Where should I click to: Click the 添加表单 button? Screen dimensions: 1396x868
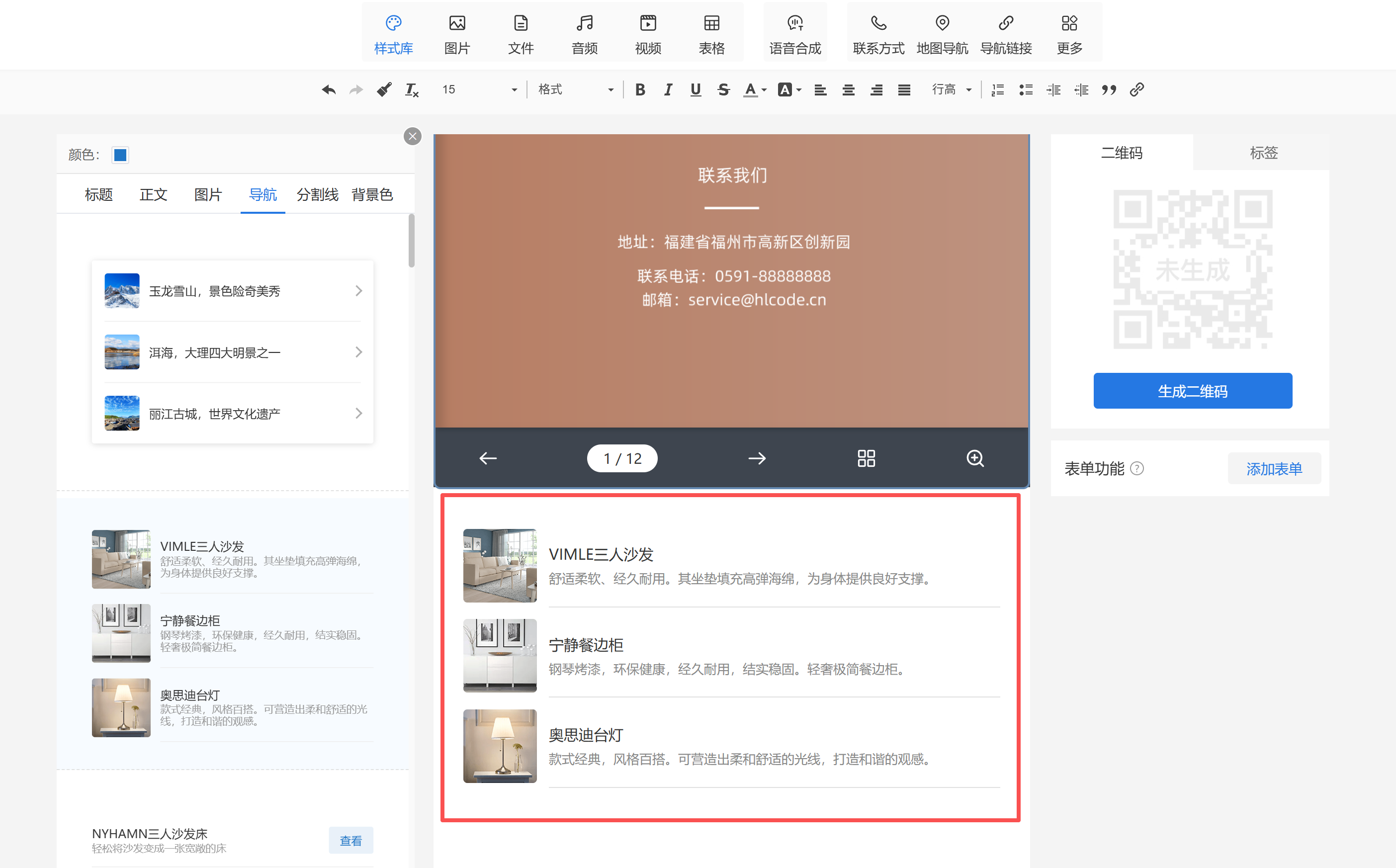[x=1274, y=468]
